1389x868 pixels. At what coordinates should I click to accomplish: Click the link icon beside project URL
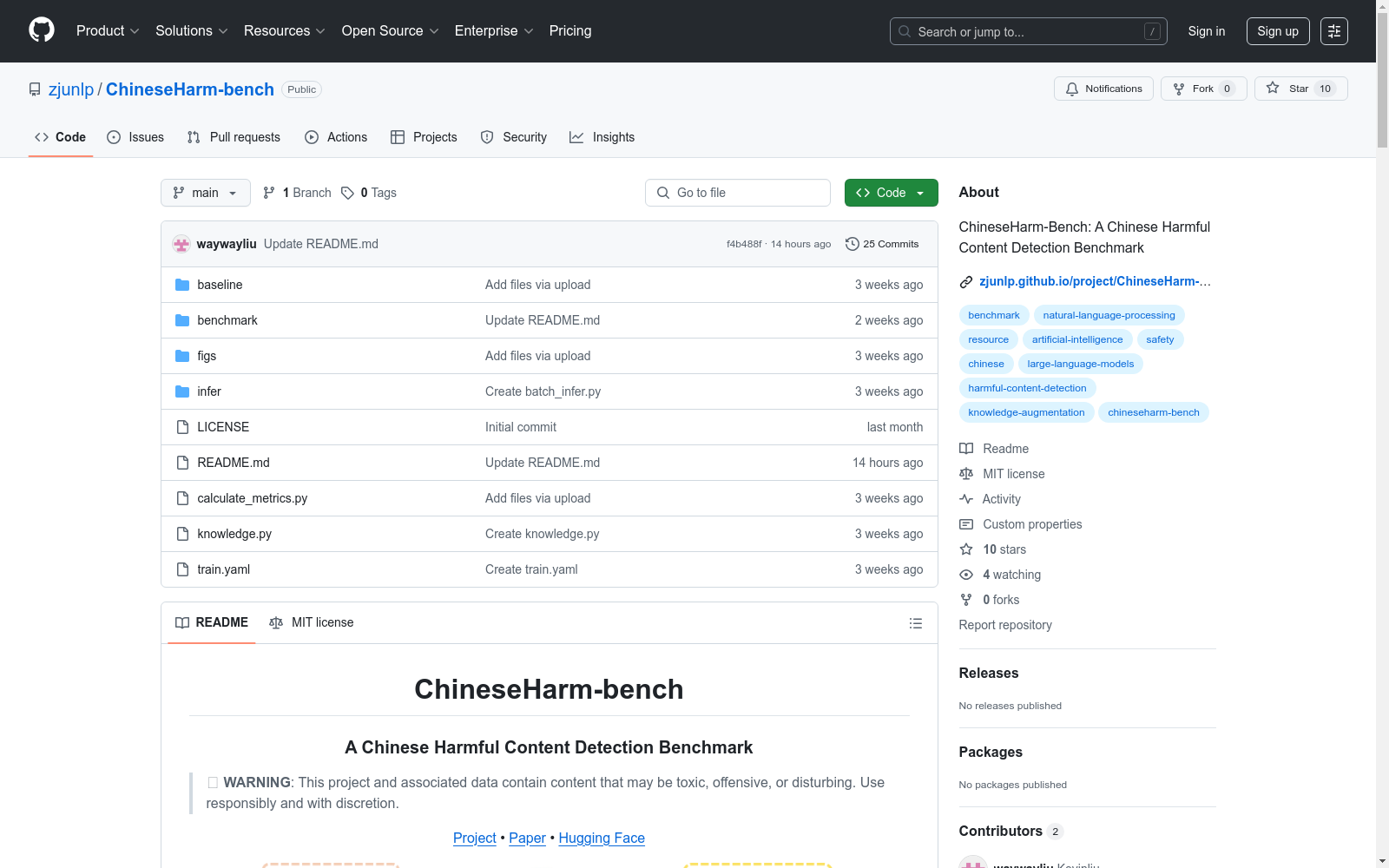coord(966,281)
